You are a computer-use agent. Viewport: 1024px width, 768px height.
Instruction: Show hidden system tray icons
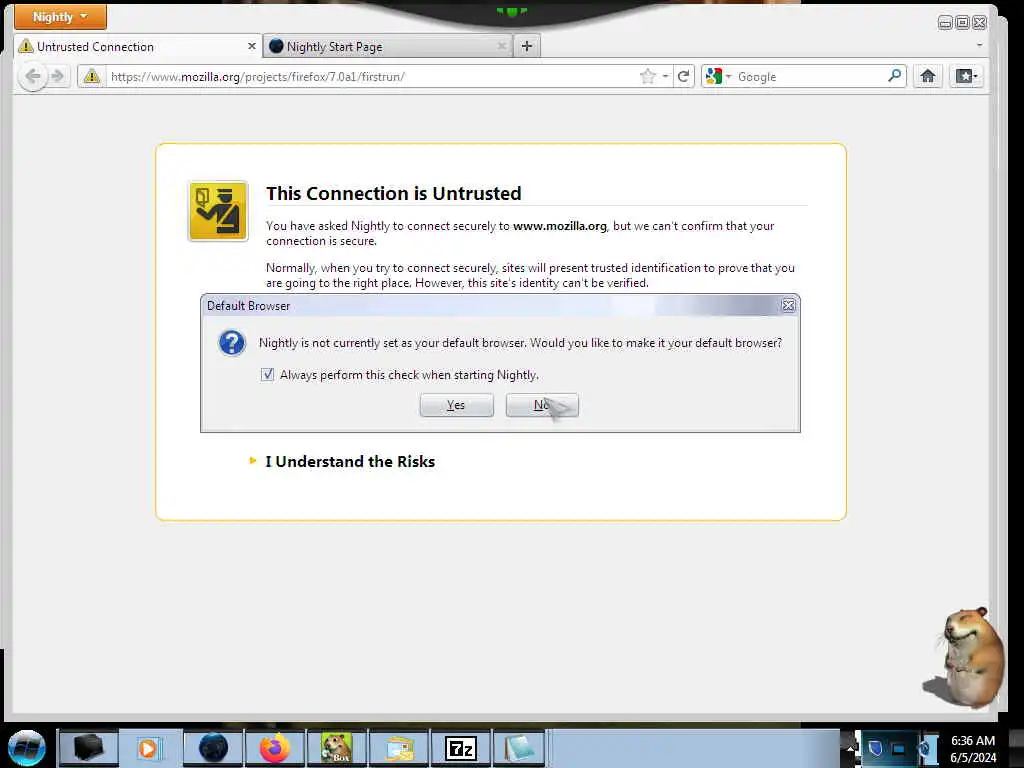[x=849, y=748]
